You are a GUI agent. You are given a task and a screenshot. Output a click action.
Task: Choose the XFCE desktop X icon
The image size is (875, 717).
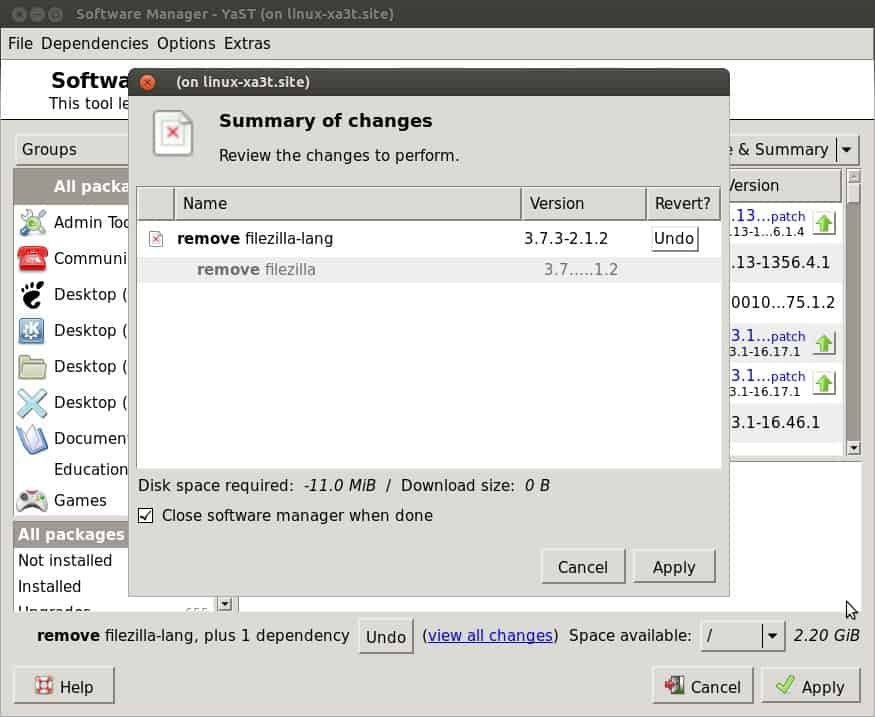click(x=32, y=403)
